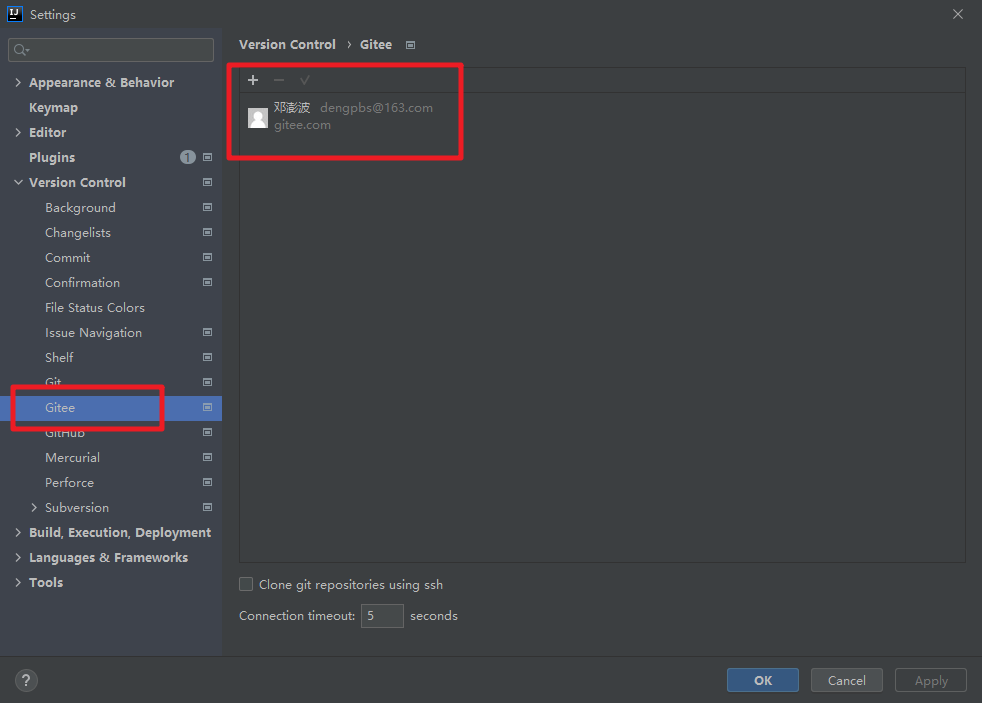Click the project icon on Confirmation row
Screen dimensions: 982x703
pyautogui.click(x=207, y=282)
